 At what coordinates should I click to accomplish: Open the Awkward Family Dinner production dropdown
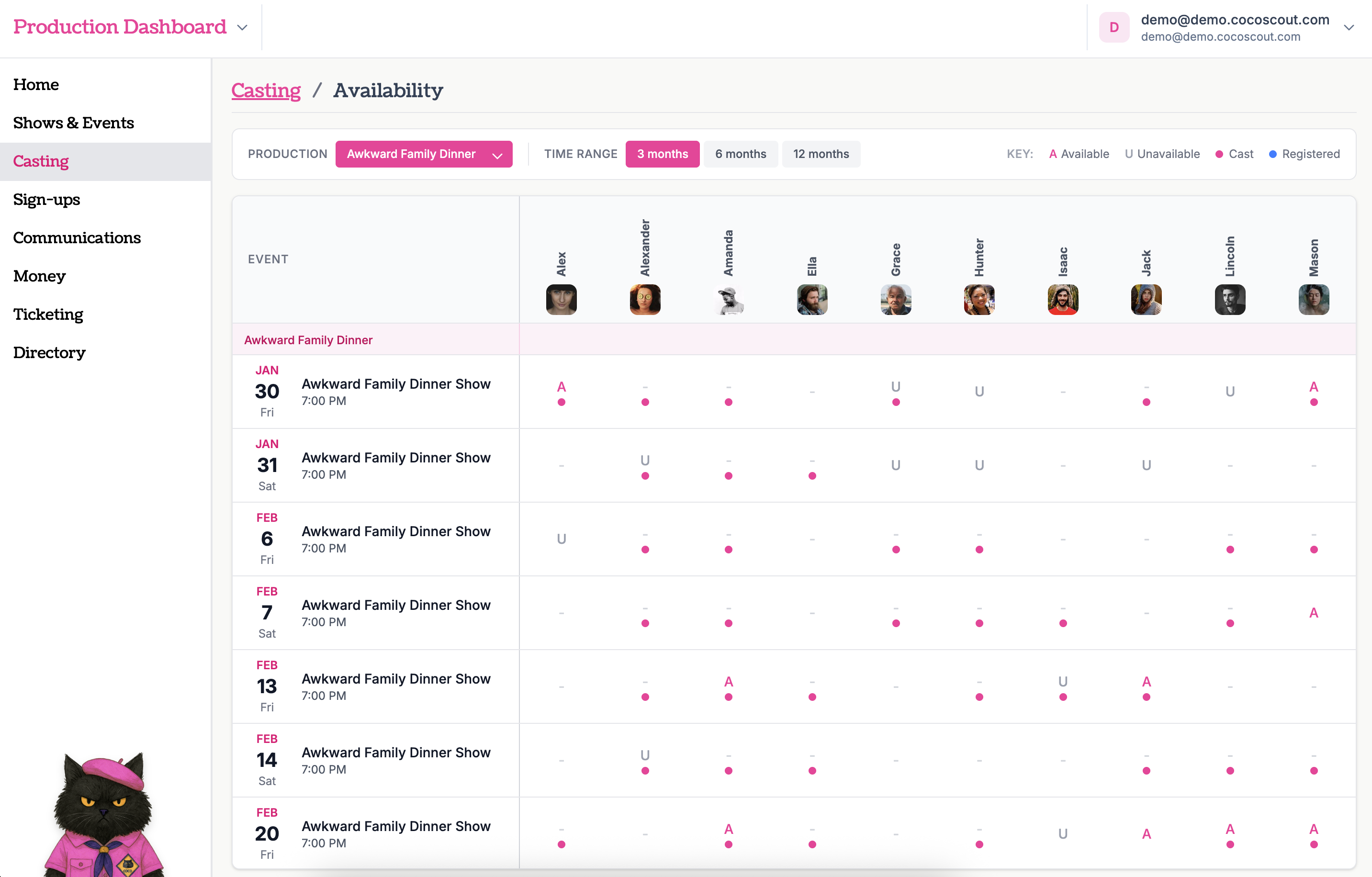pyautogui.click(x=423, y=154)
